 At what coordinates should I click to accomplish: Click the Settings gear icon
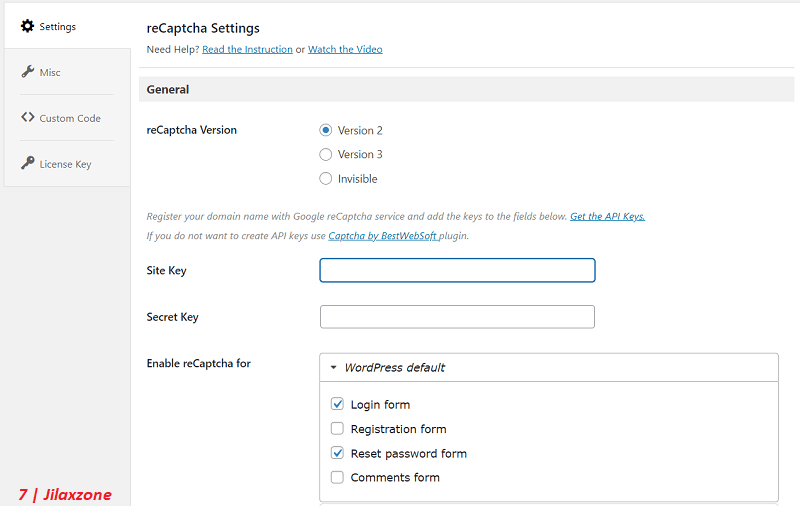coord(28,26)
